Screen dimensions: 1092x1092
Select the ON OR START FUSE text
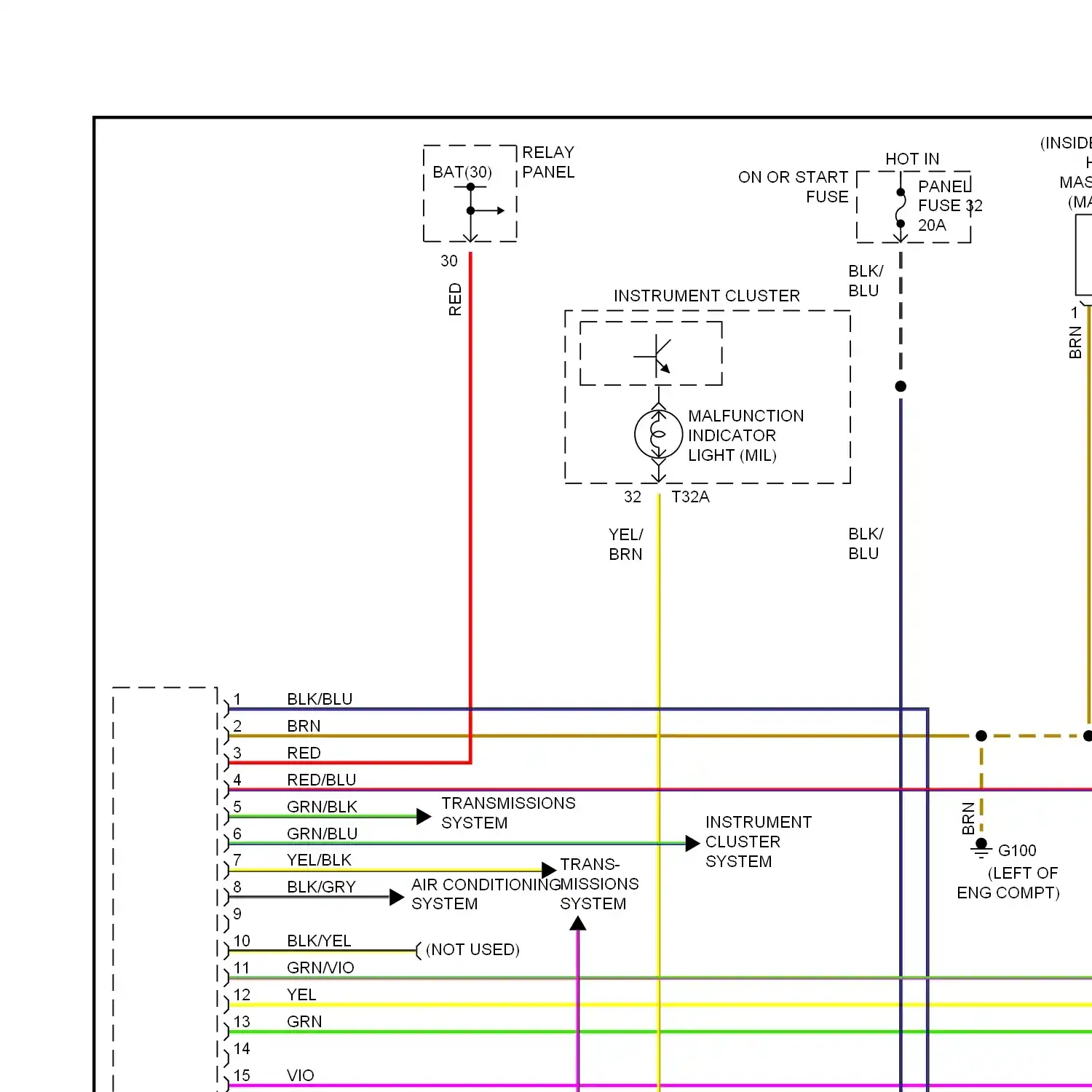pos(794,187)
